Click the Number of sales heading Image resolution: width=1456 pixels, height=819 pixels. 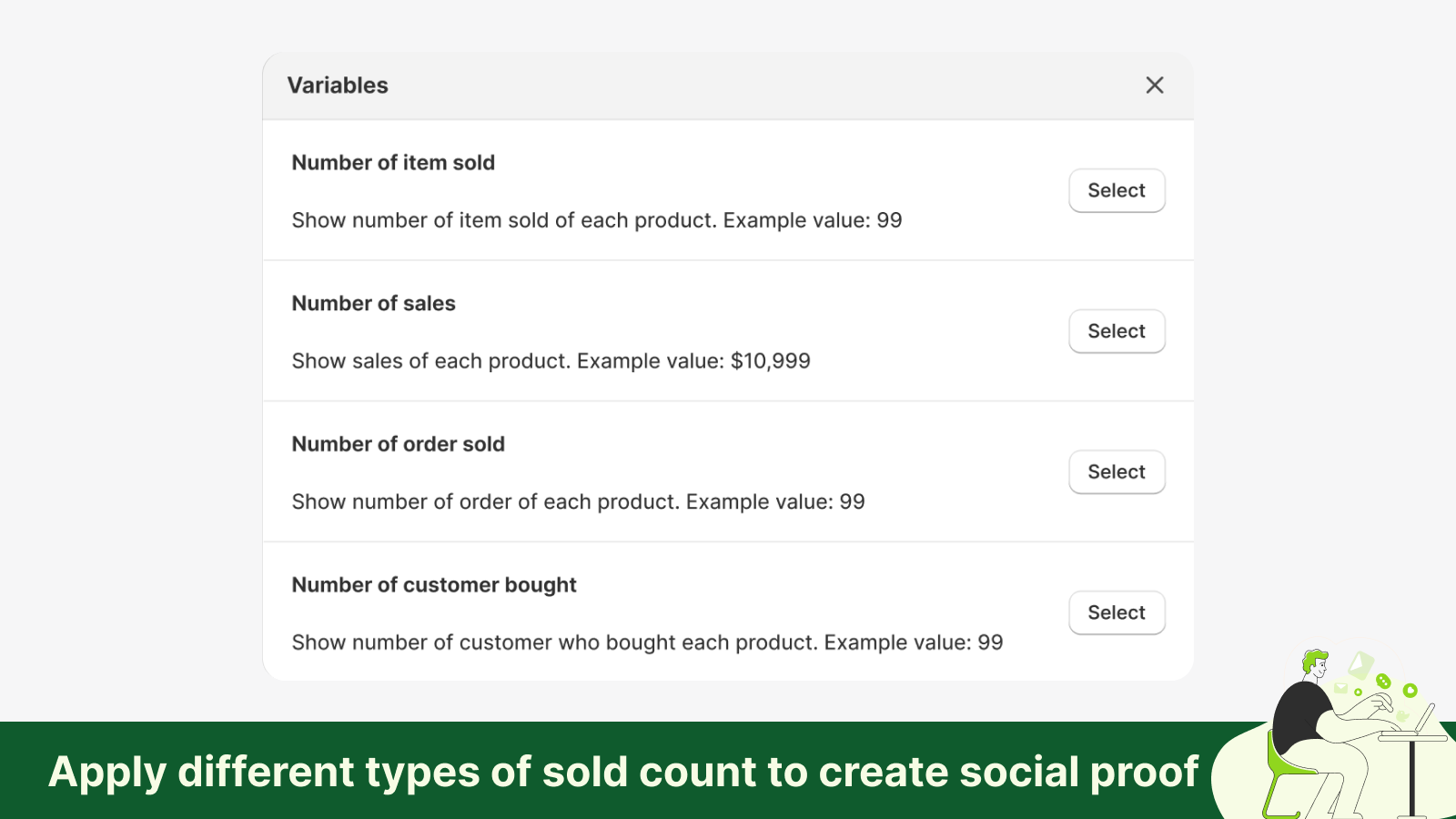tap(373, 303)
